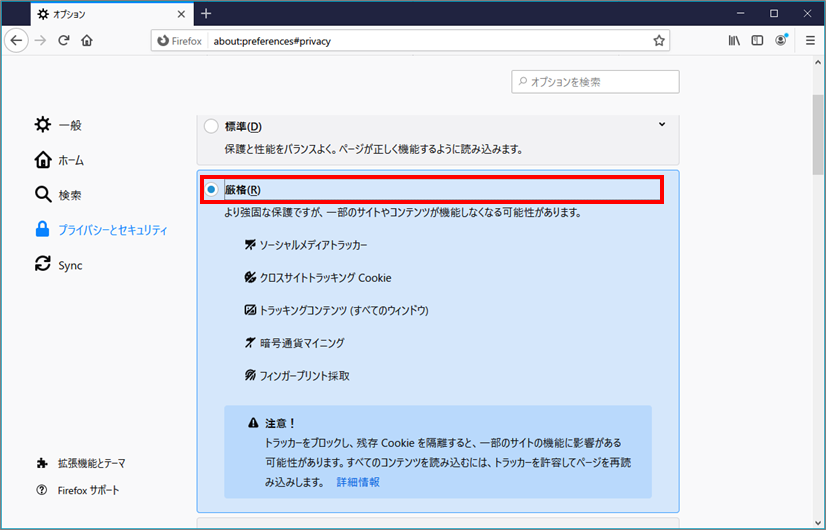
Task: Click the 暗号通貨マイニング icon
Action: (250, 343)
